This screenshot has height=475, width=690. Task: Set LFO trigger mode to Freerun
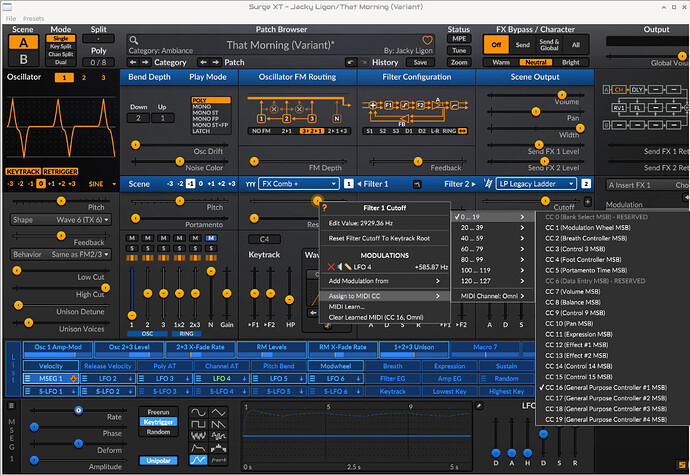point(158,412)
